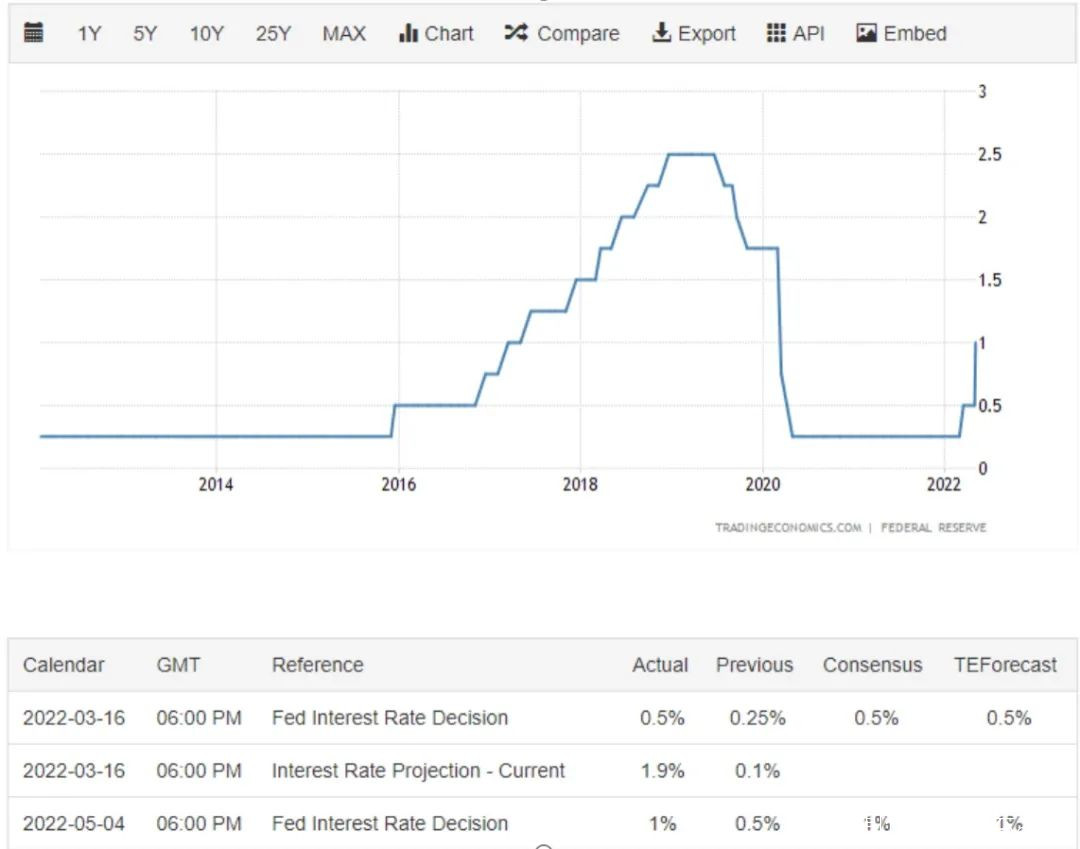1080x849 pixels.
Task: Show the MAX historical range
Action: click(x=344, y=33)
